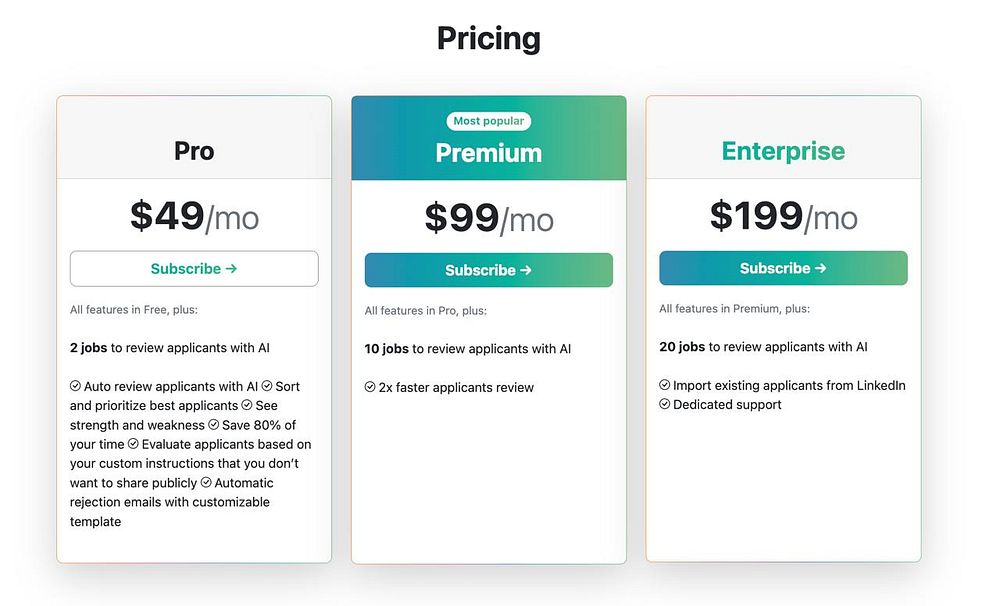
Task: Click the $99/mo price
Action: point(488,218)
